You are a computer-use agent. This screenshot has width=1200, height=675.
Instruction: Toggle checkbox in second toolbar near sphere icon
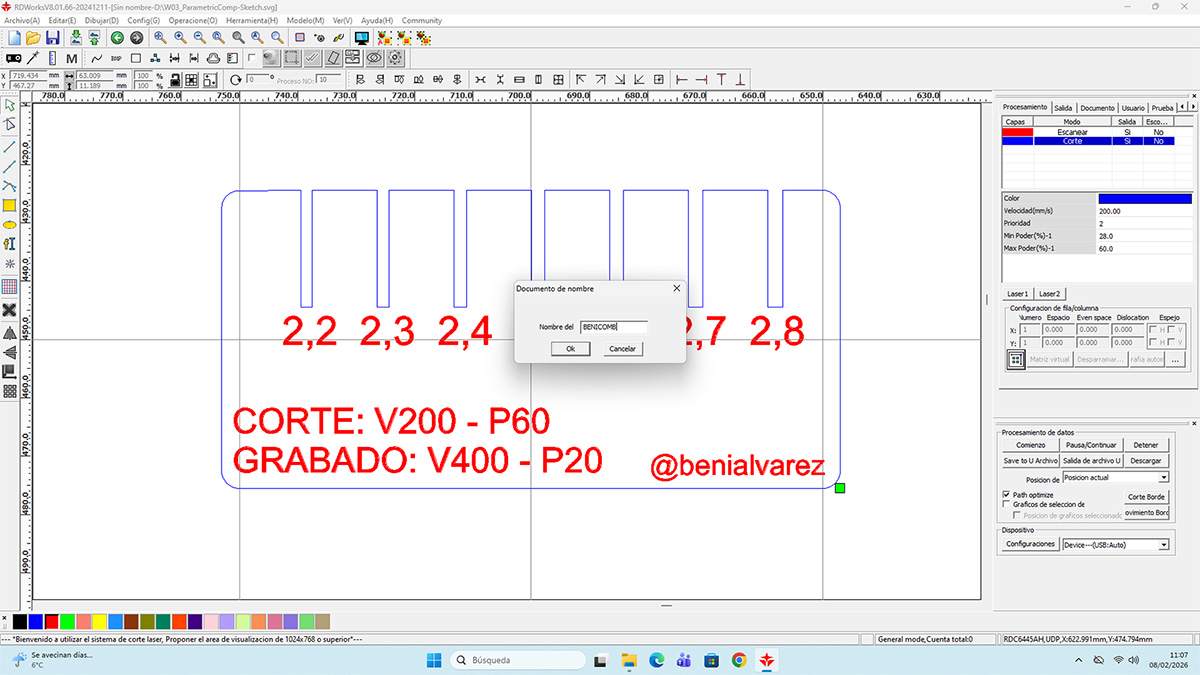click(x=251, y=58)
